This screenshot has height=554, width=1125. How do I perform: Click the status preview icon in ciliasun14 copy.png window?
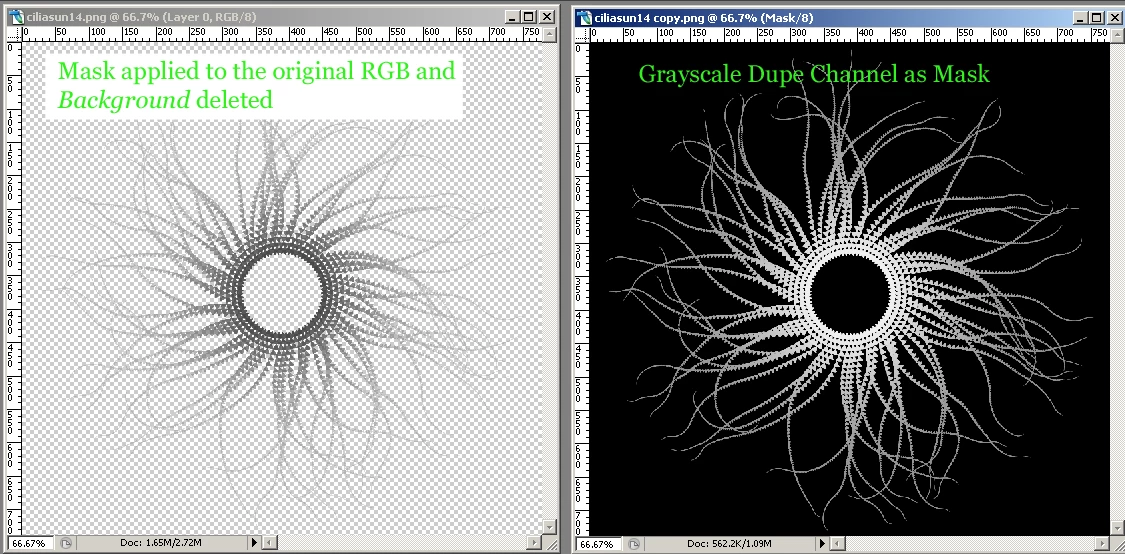pos(634,545)
